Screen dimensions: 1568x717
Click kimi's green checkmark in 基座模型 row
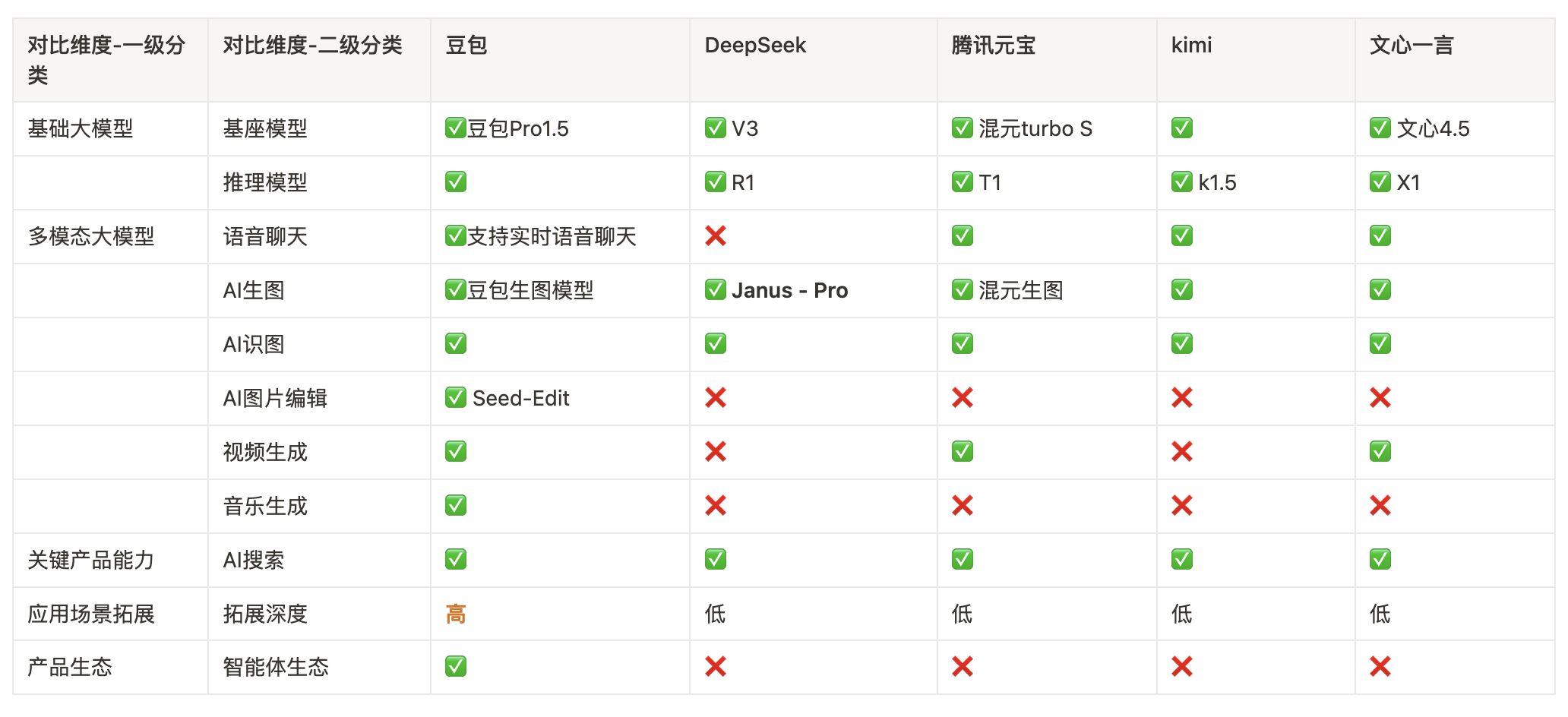click(1181, 128)
